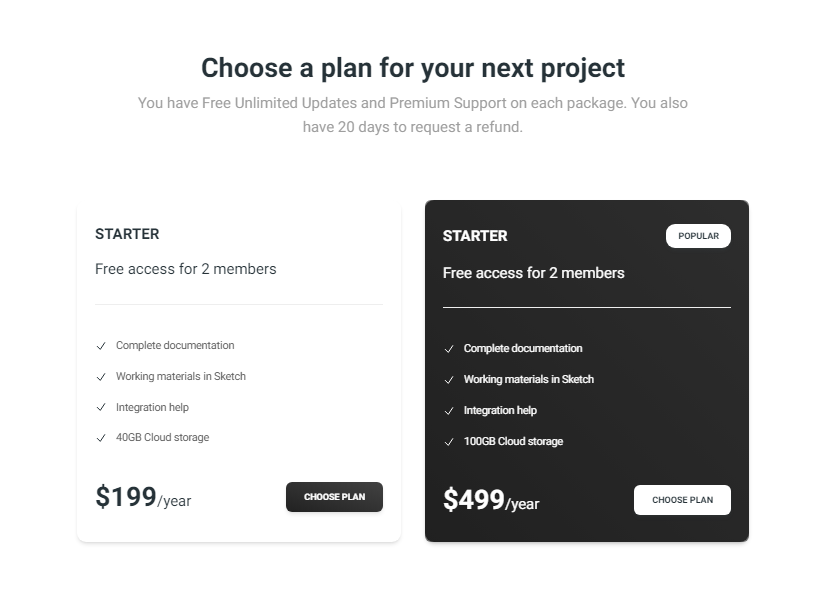Click the checkmark beside 40GB Cloud storage
813x592 pixels.
pos(100,437)
